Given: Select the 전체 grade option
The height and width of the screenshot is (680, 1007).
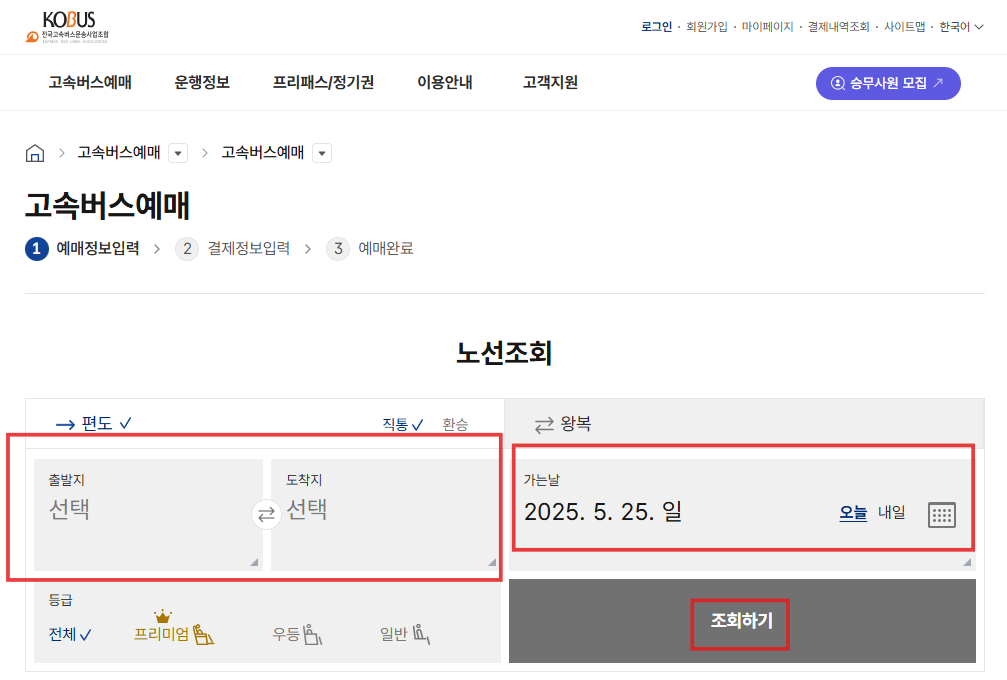Looking at the screenshot, I should [68, 633].
